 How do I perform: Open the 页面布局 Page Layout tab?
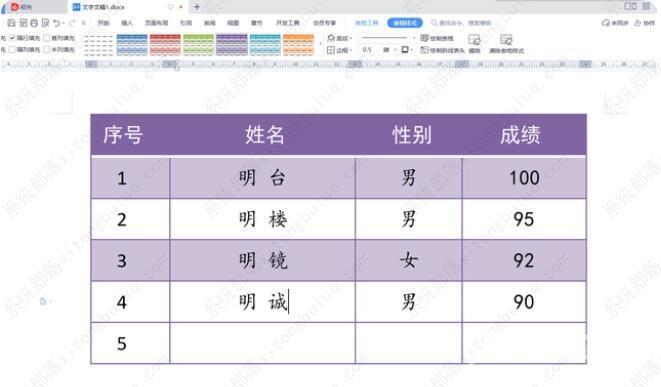coord(156,23)
